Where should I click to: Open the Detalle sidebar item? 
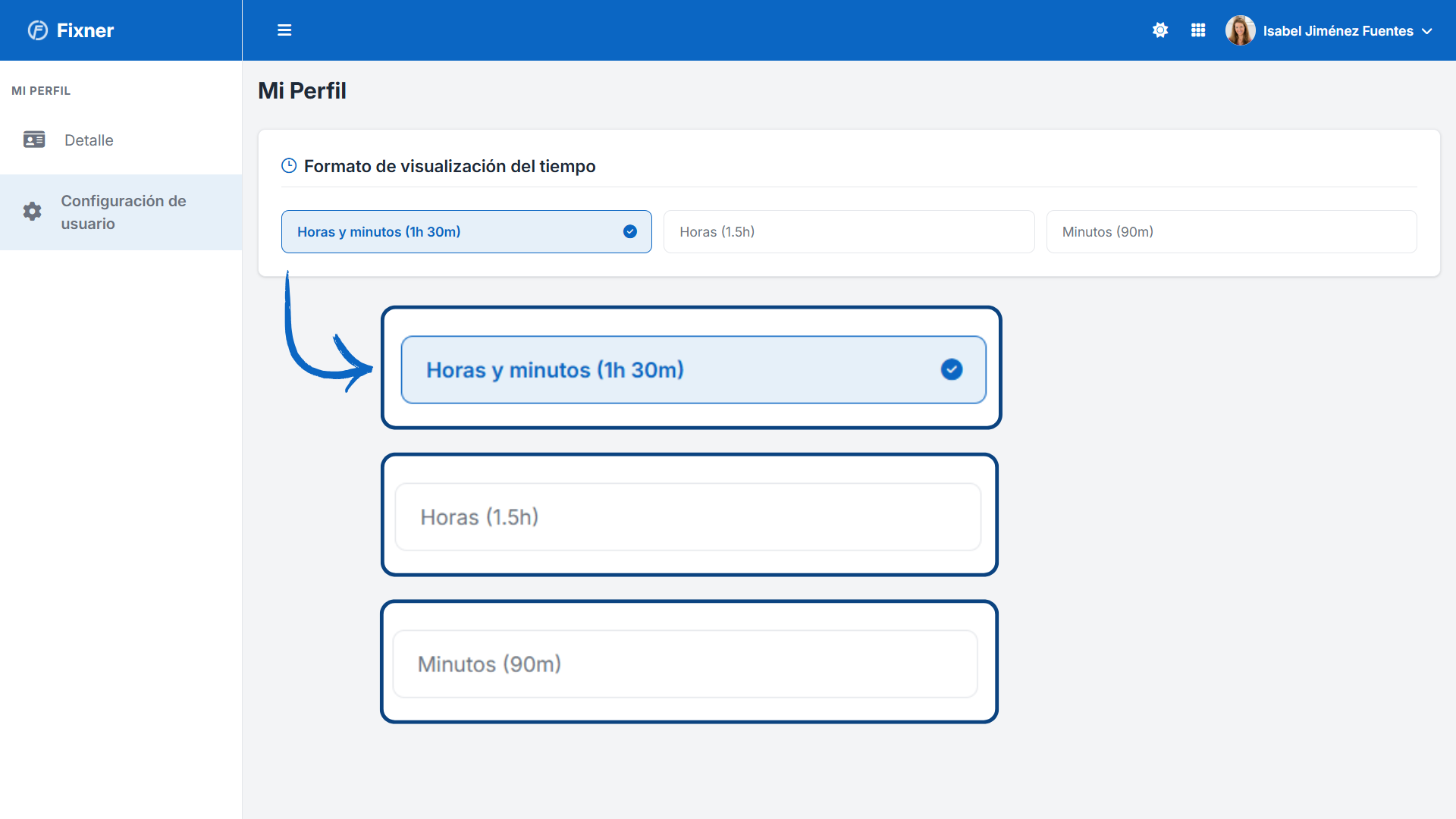click(x=121, y=140)
